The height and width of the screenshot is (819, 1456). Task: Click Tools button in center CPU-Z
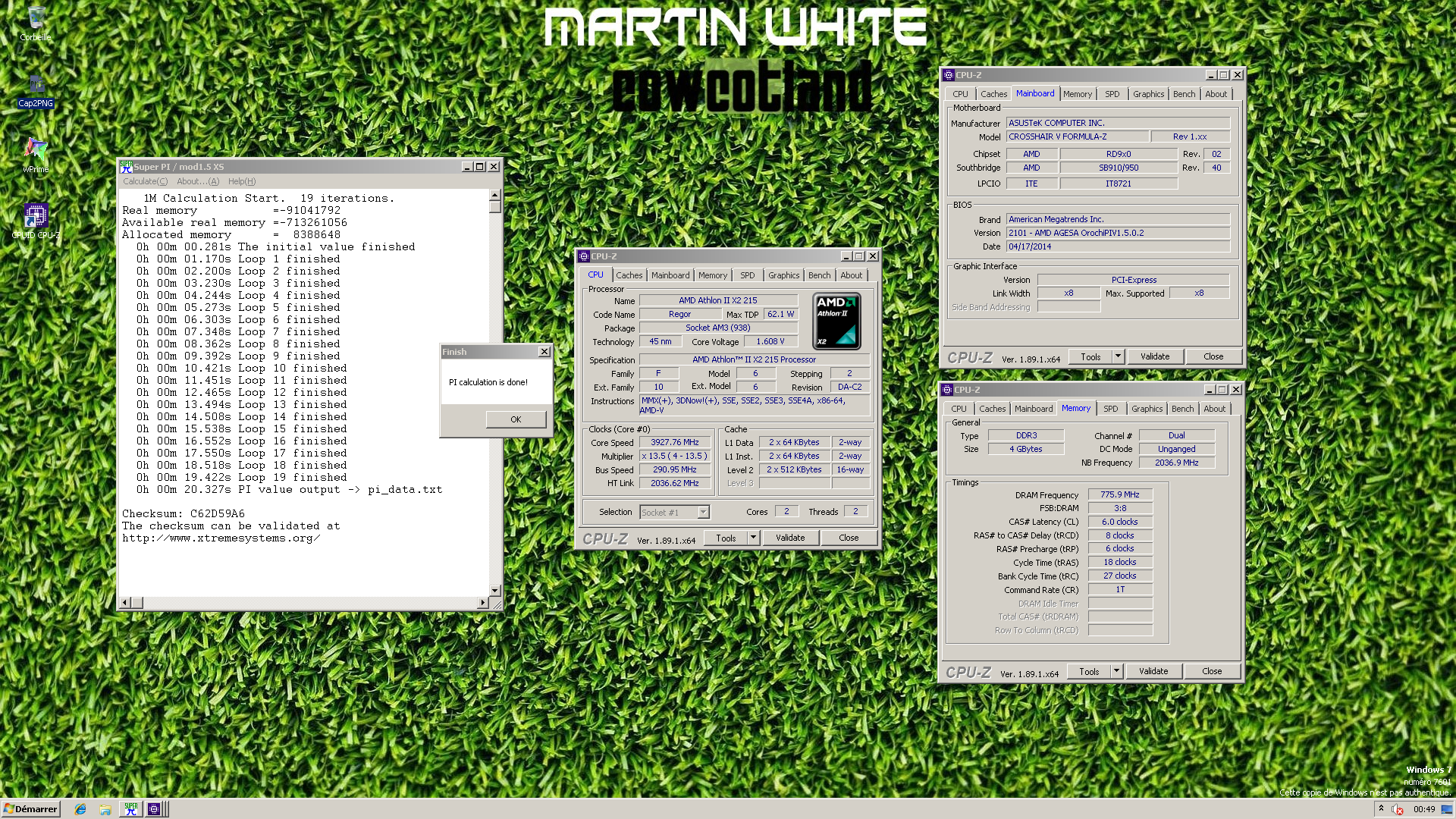coord(726,538)
